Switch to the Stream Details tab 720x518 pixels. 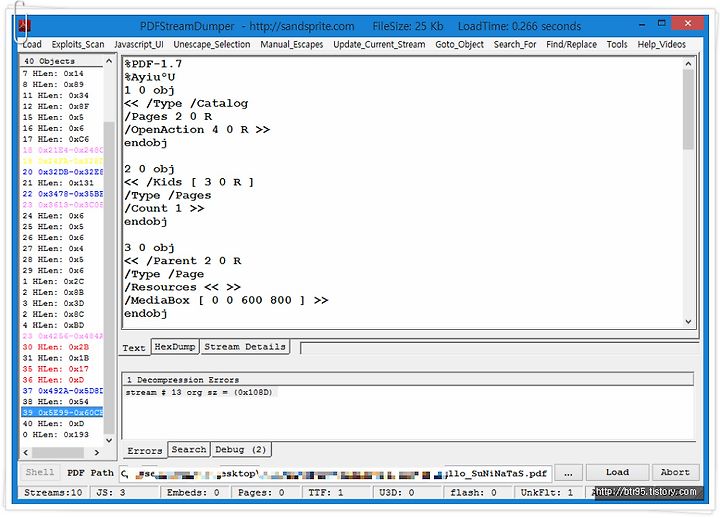[245, 347]
